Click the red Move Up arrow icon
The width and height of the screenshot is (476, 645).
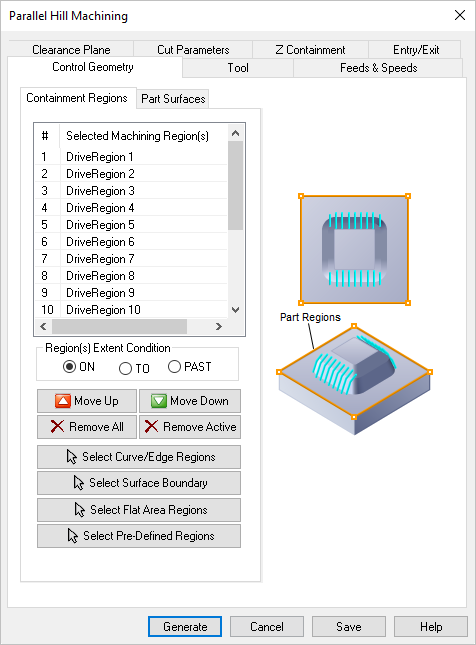(x=63, y=401)
